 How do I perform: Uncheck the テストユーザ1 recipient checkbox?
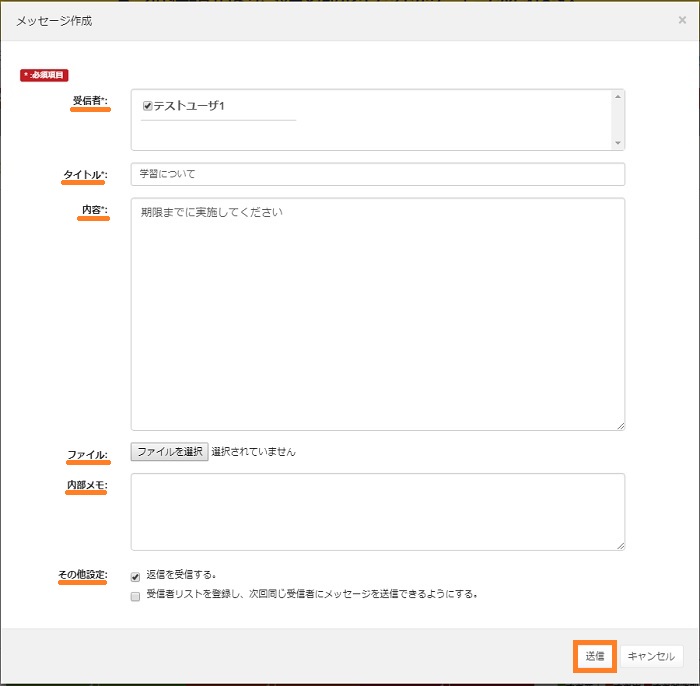[x=147, y=105]
